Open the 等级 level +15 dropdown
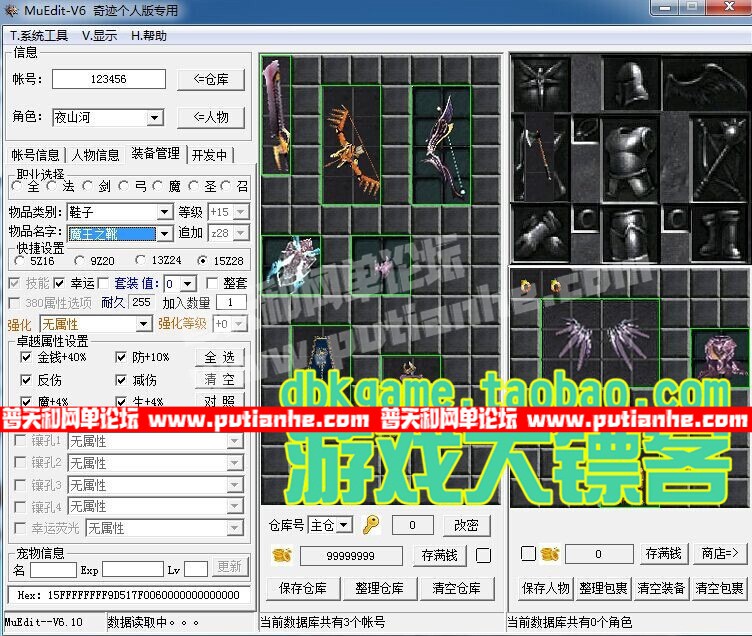Screen dimensions: 752x636 tap(241, 212)
